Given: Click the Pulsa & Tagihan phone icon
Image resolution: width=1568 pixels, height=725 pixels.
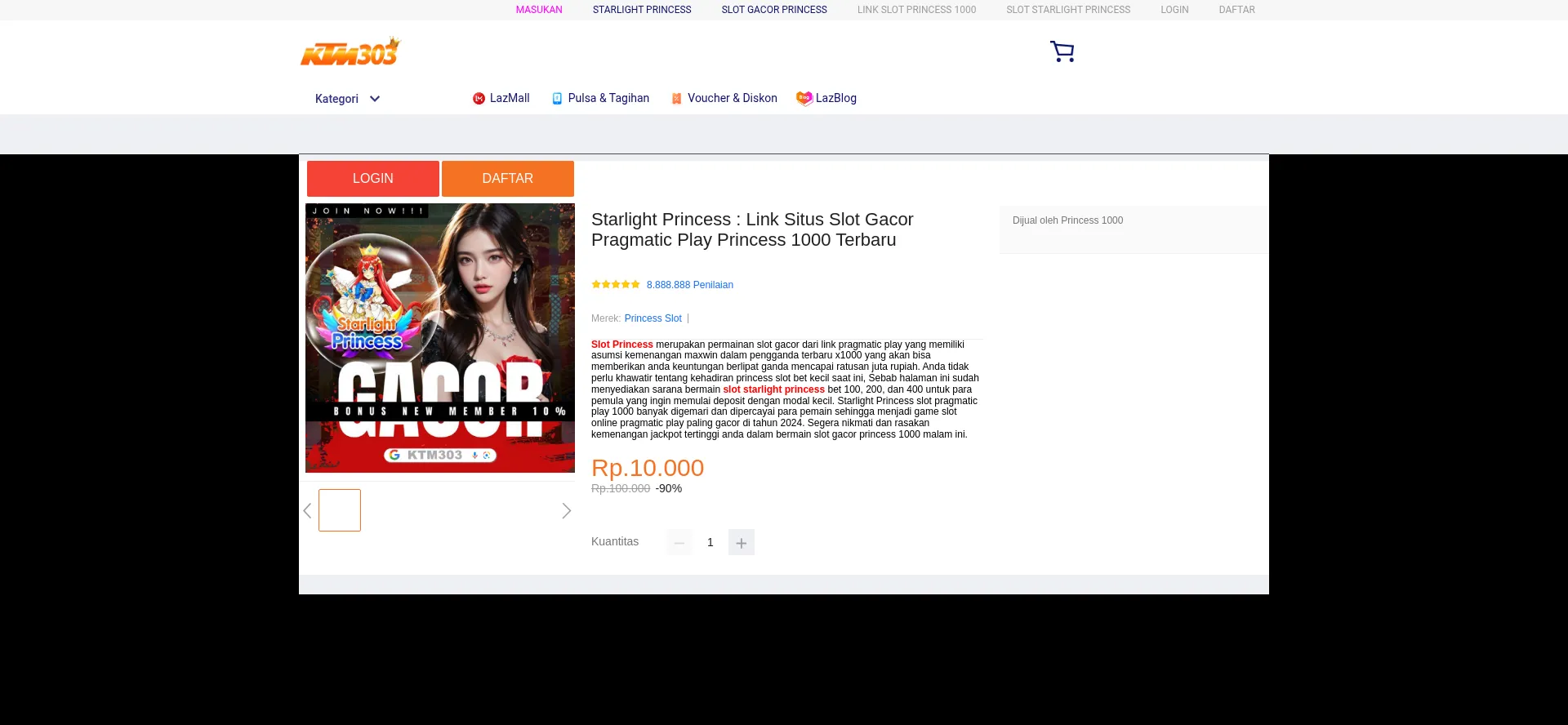Looking at the screenshot, I should click(x=557, y=99).
